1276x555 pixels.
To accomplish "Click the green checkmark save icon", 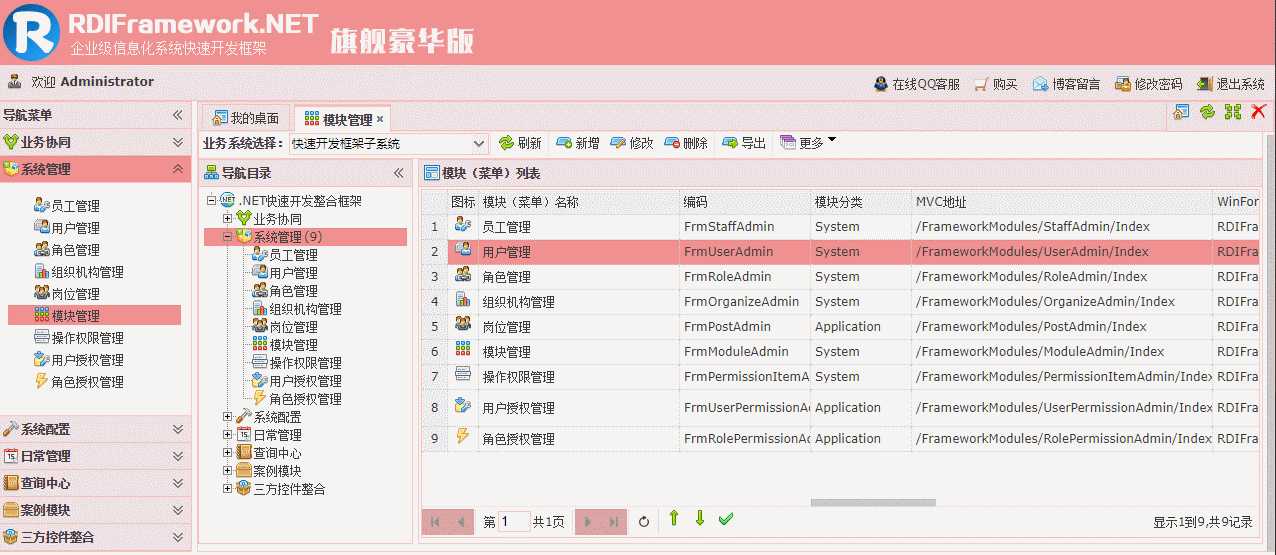I will click(x=726, y=518).
